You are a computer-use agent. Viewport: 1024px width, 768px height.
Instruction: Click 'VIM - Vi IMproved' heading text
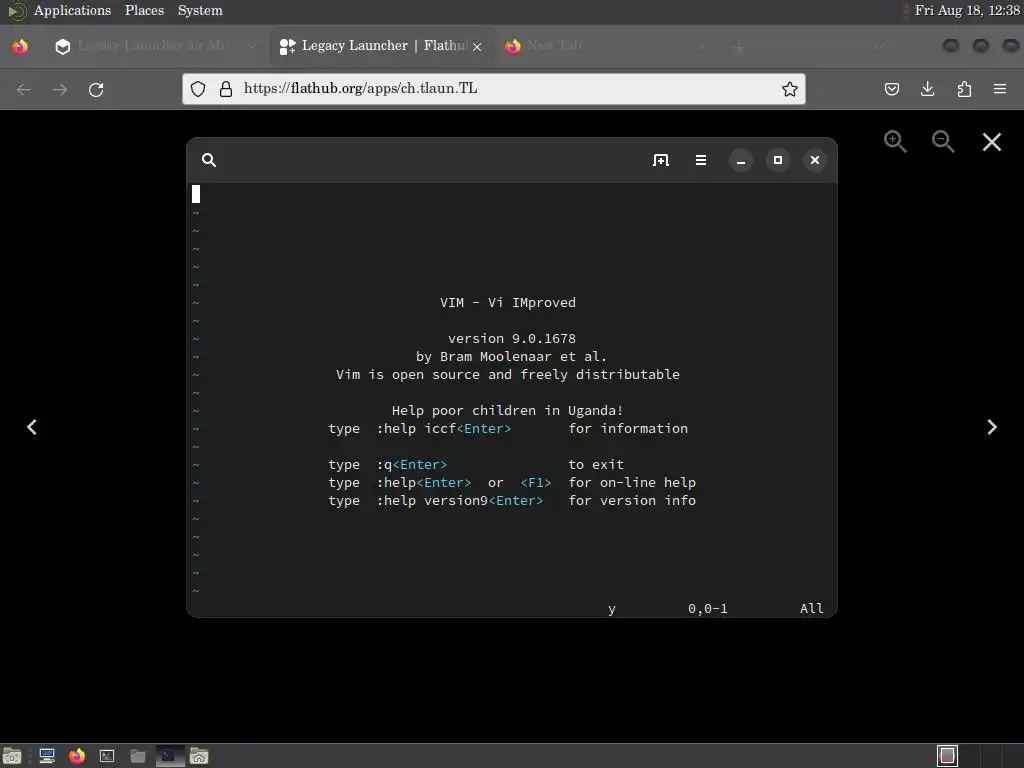point(508,303)
